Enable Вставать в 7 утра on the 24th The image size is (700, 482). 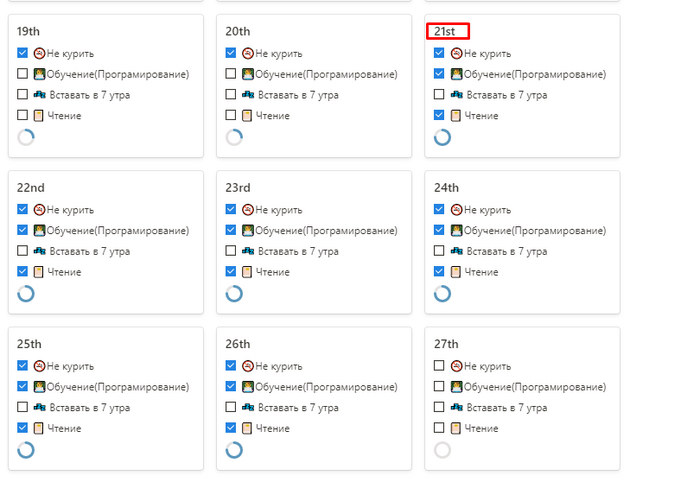tap(440, 251)
